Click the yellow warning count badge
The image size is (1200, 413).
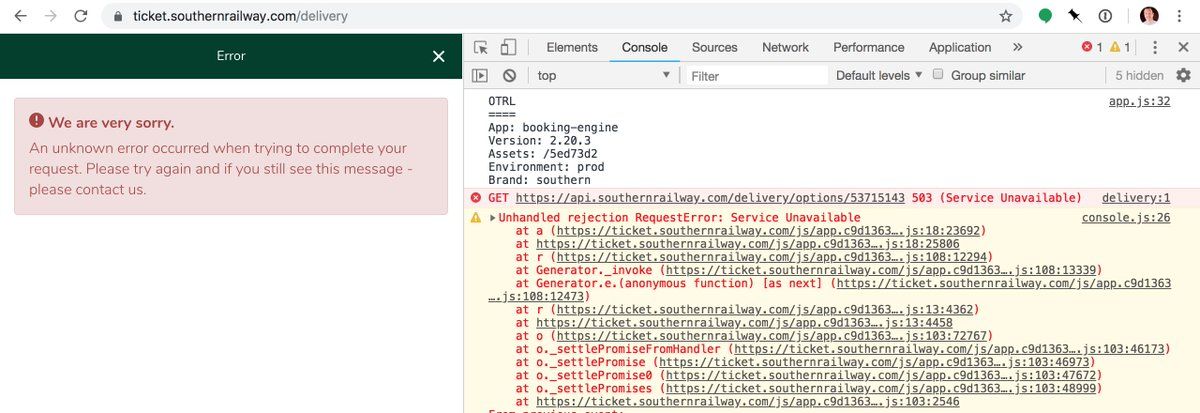tap(1120, 47)
